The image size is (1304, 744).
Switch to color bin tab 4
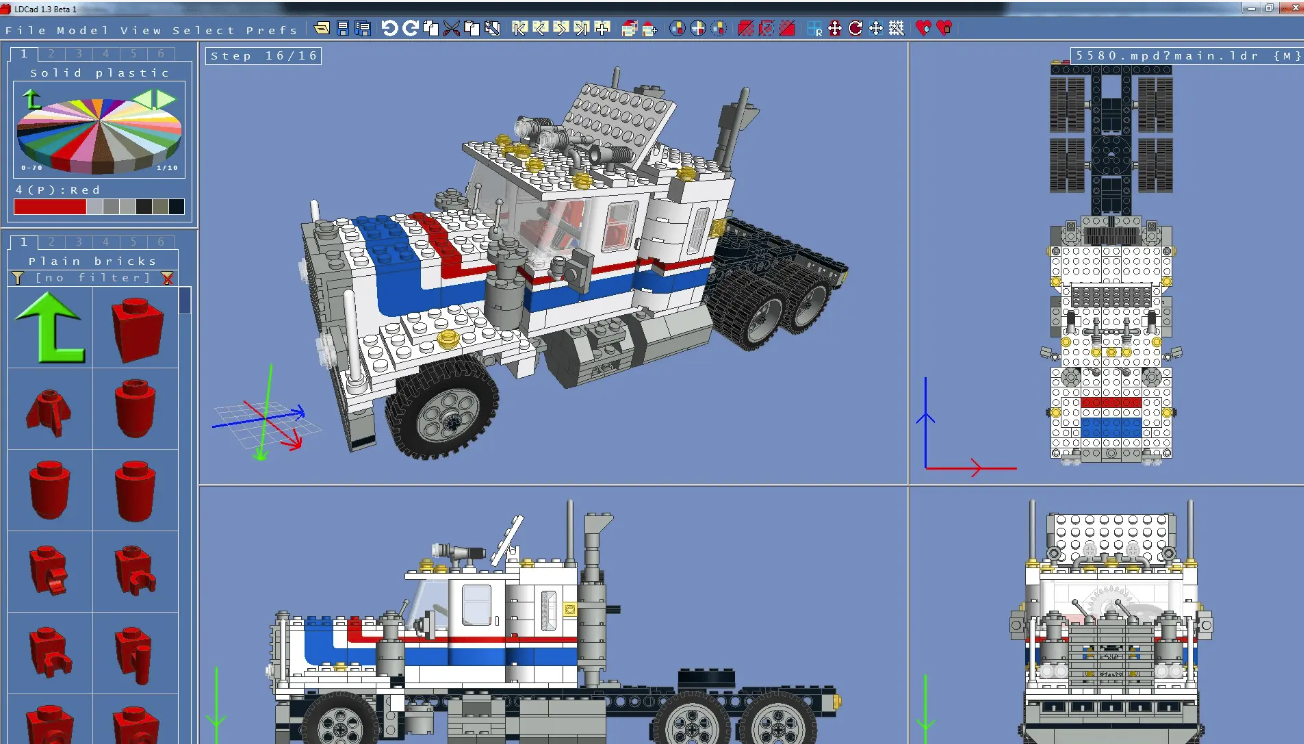[104, 54]
